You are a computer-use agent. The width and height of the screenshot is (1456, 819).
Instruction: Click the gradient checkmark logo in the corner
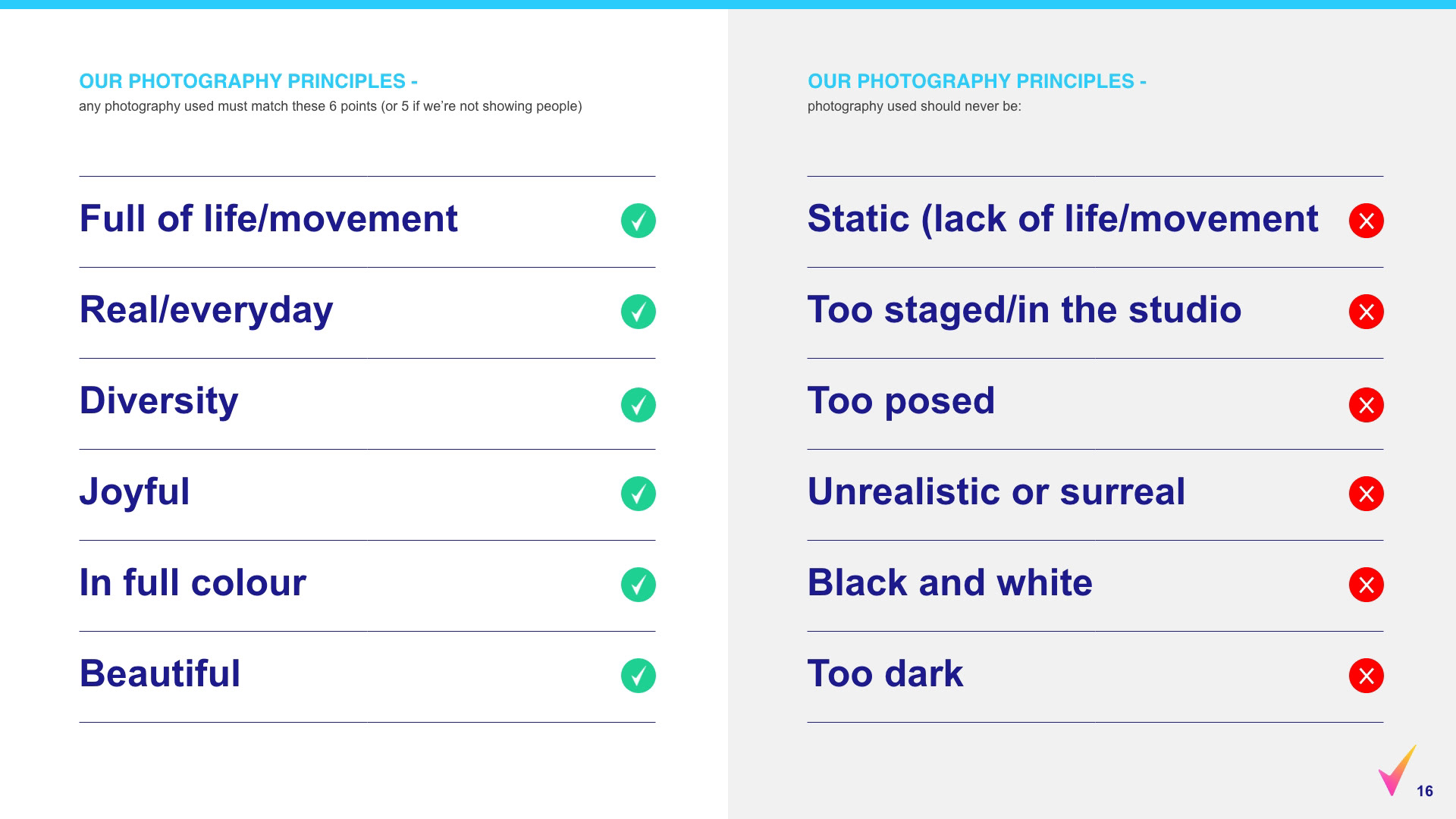pos(1396,771)
